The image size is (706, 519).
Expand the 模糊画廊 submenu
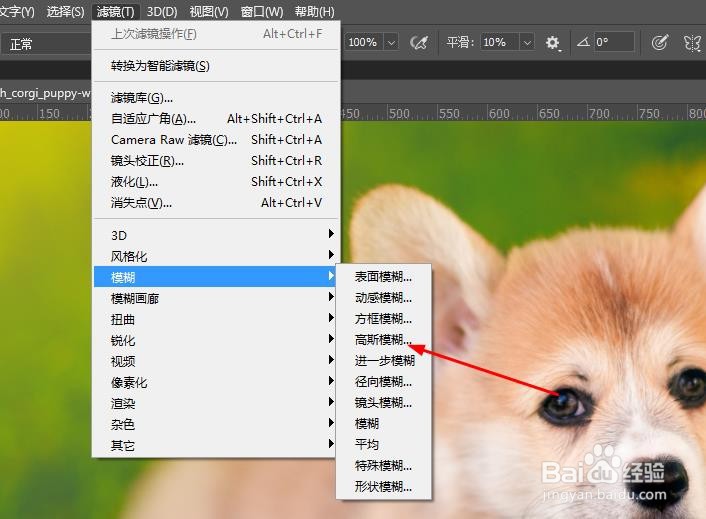tap(216, 298)
